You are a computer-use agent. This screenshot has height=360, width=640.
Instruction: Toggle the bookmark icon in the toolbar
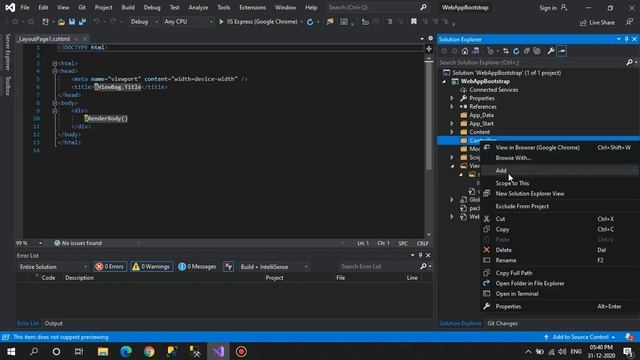pos(413,22)
